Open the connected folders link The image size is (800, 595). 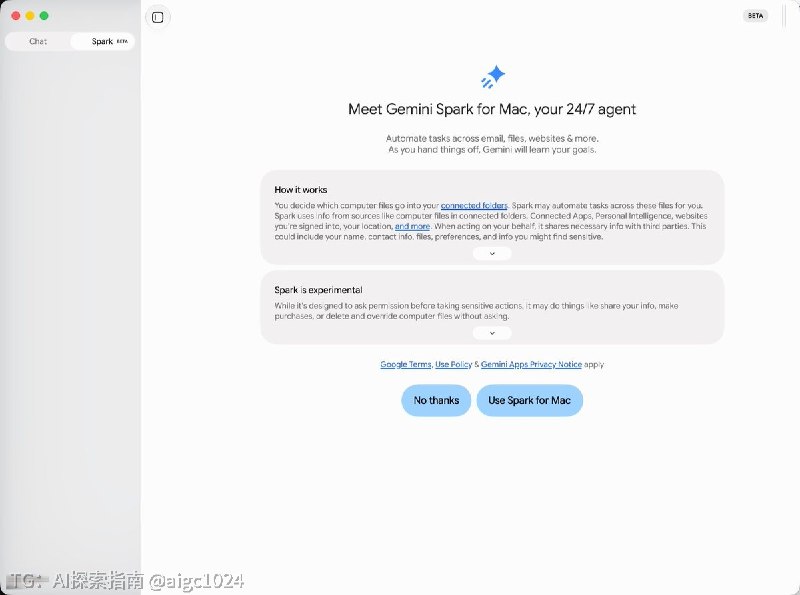point(474,206)
